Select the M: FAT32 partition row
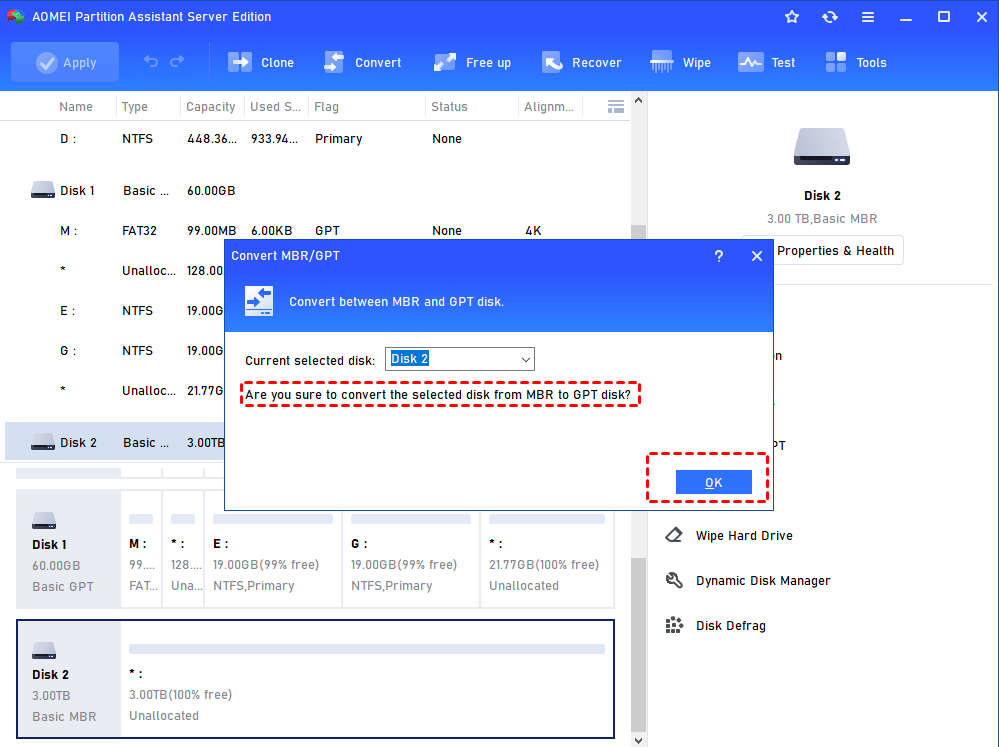 coord(317,231)
